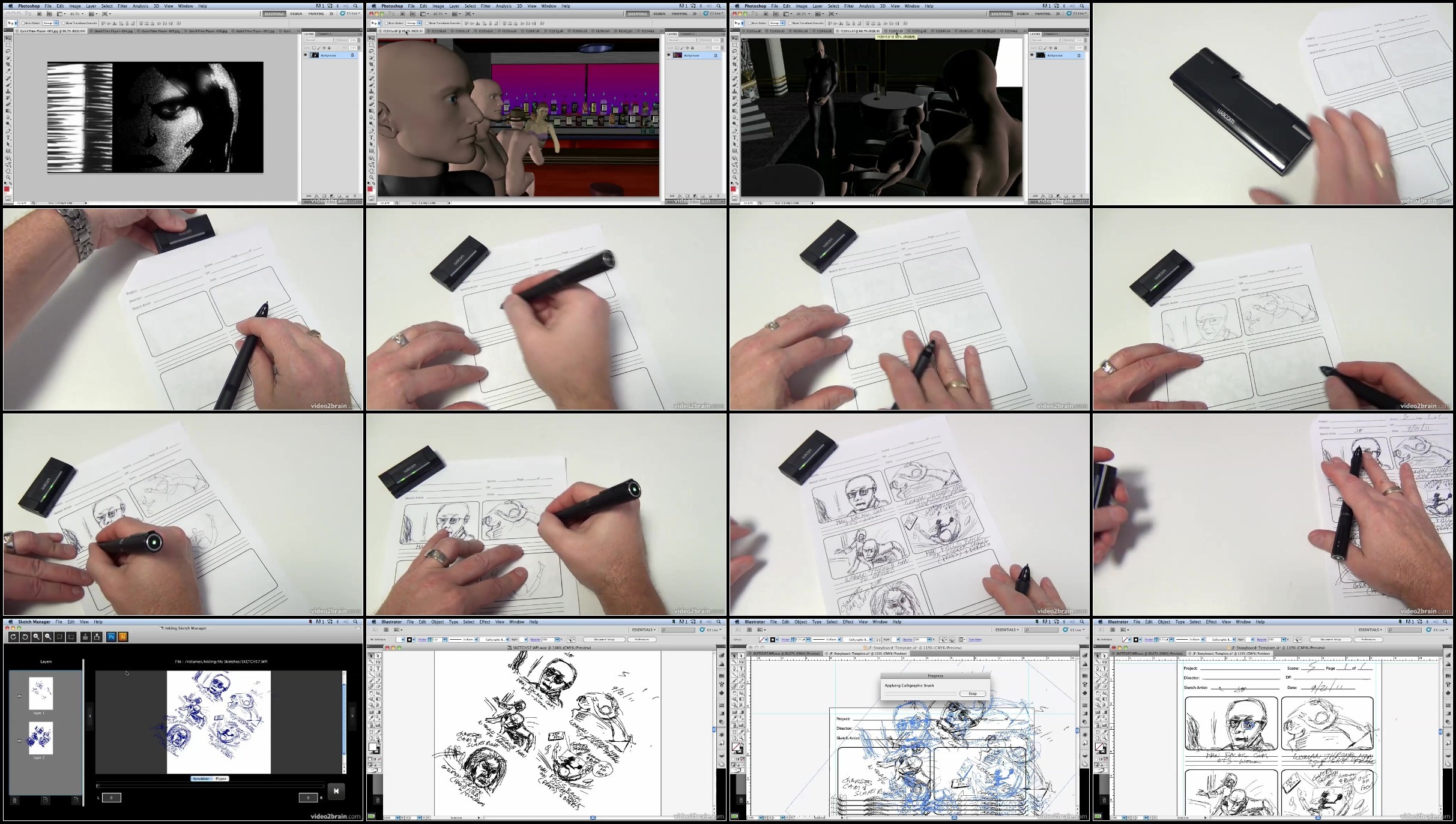Switch to Channels tab in face-image frame

324,34
